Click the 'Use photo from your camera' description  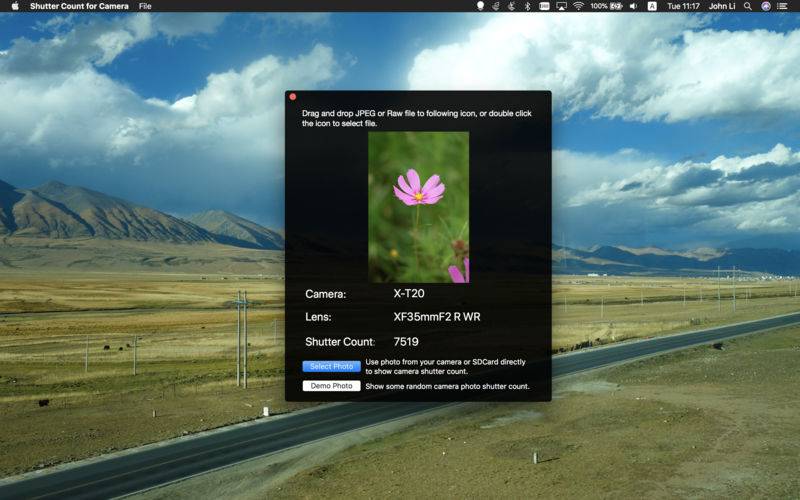[445, 366]
